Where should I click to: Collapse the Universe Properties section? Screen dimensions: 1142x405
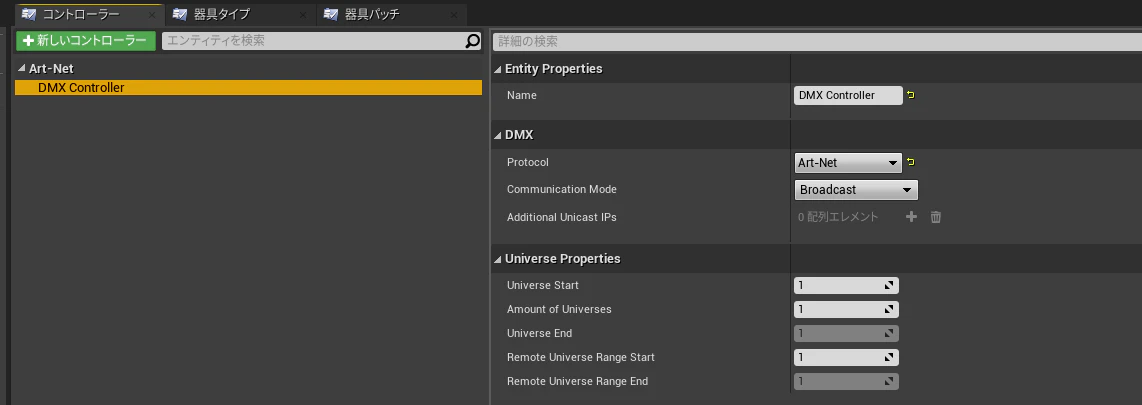pyautogui.click(x=498, y=259)
